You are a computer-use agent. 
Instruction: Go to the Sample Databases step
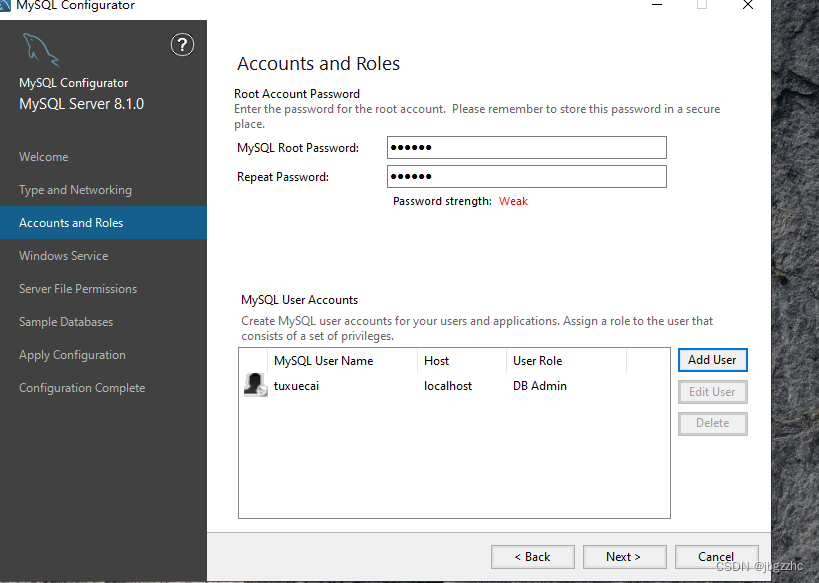pos(66,321)
